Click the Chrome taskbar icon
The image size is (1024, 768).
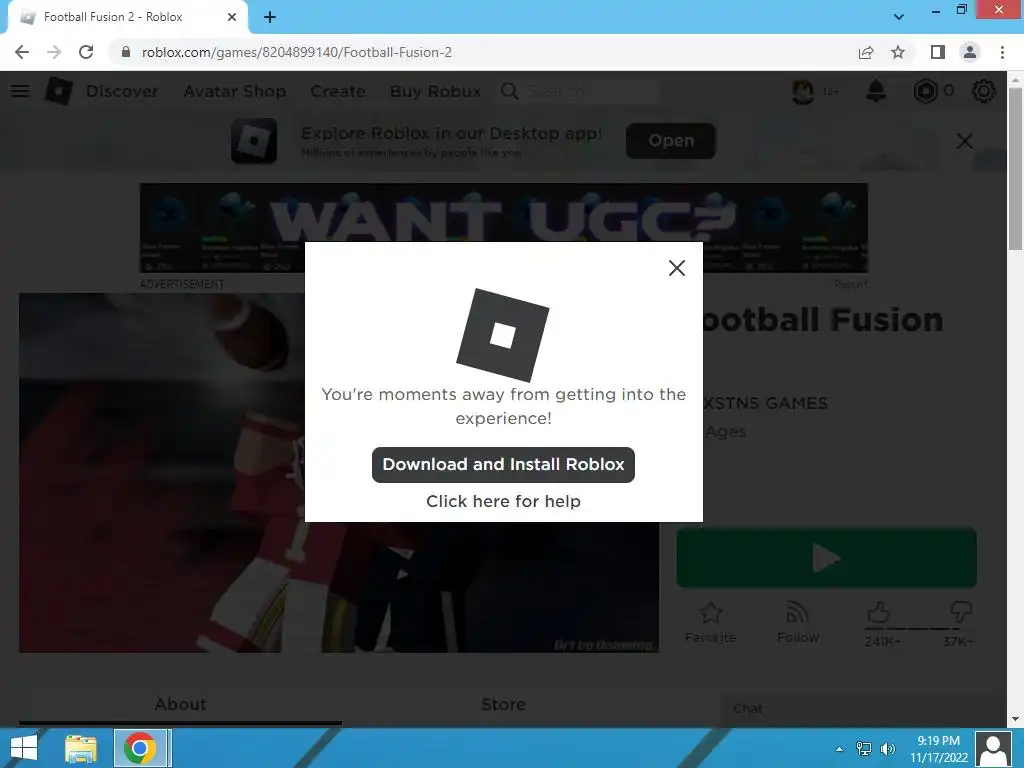tap(141, 748)
